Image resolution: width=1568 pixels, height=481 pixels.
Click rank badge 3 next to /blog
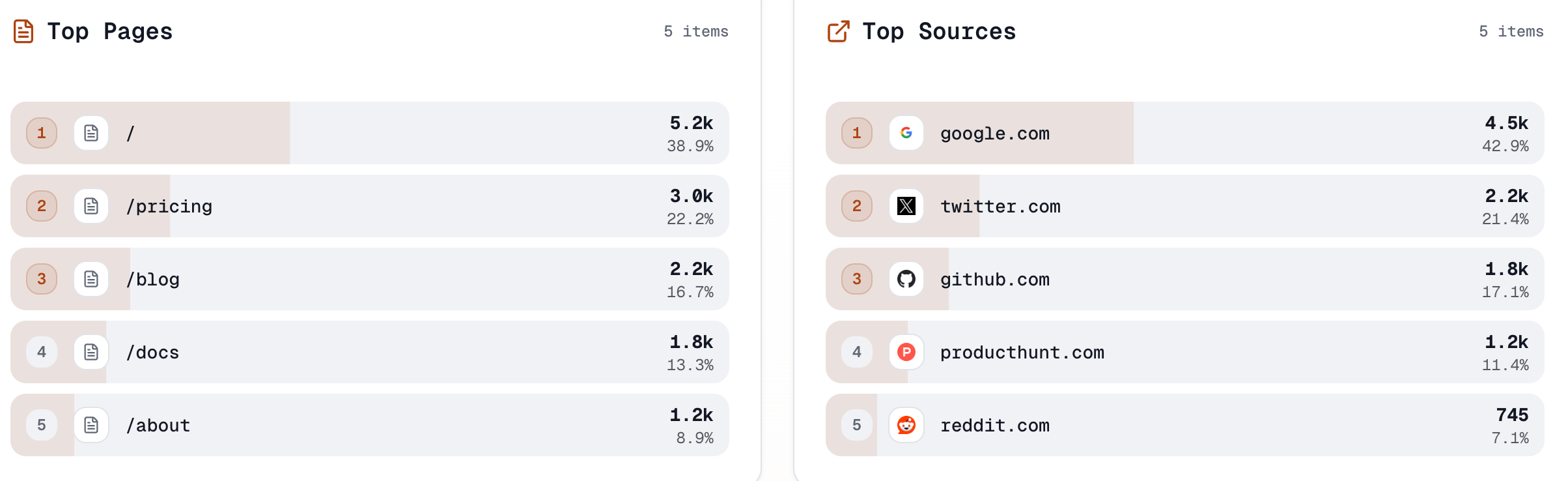(x=42, y=279)
